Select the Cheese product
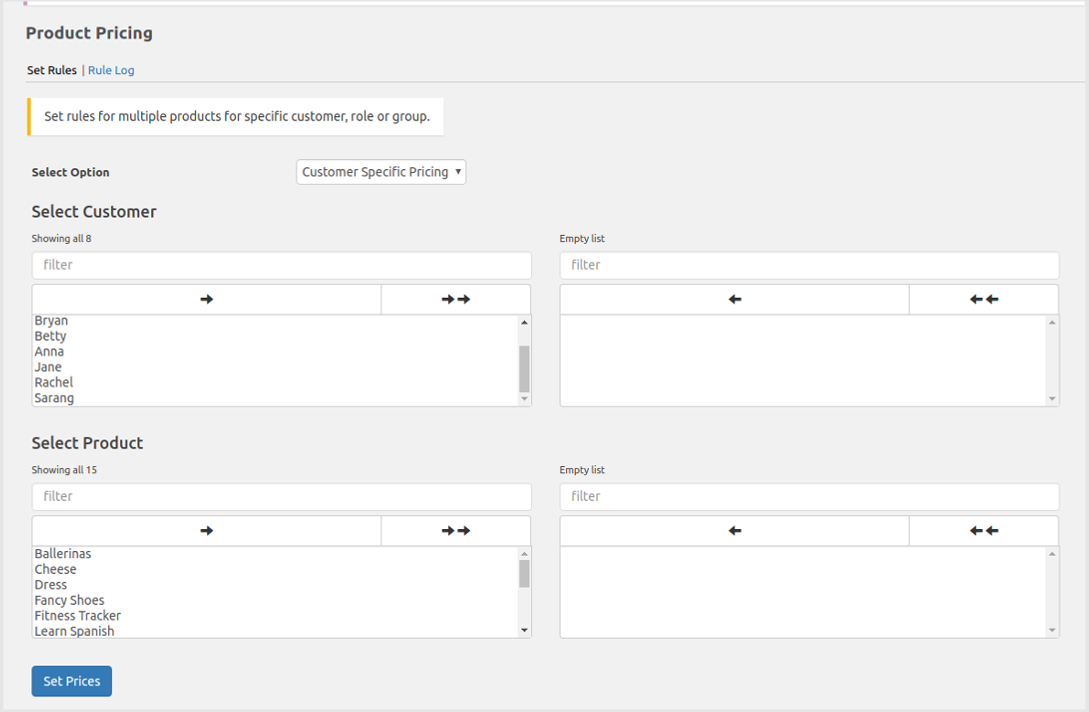1089x712 pixels. (55, 569)
